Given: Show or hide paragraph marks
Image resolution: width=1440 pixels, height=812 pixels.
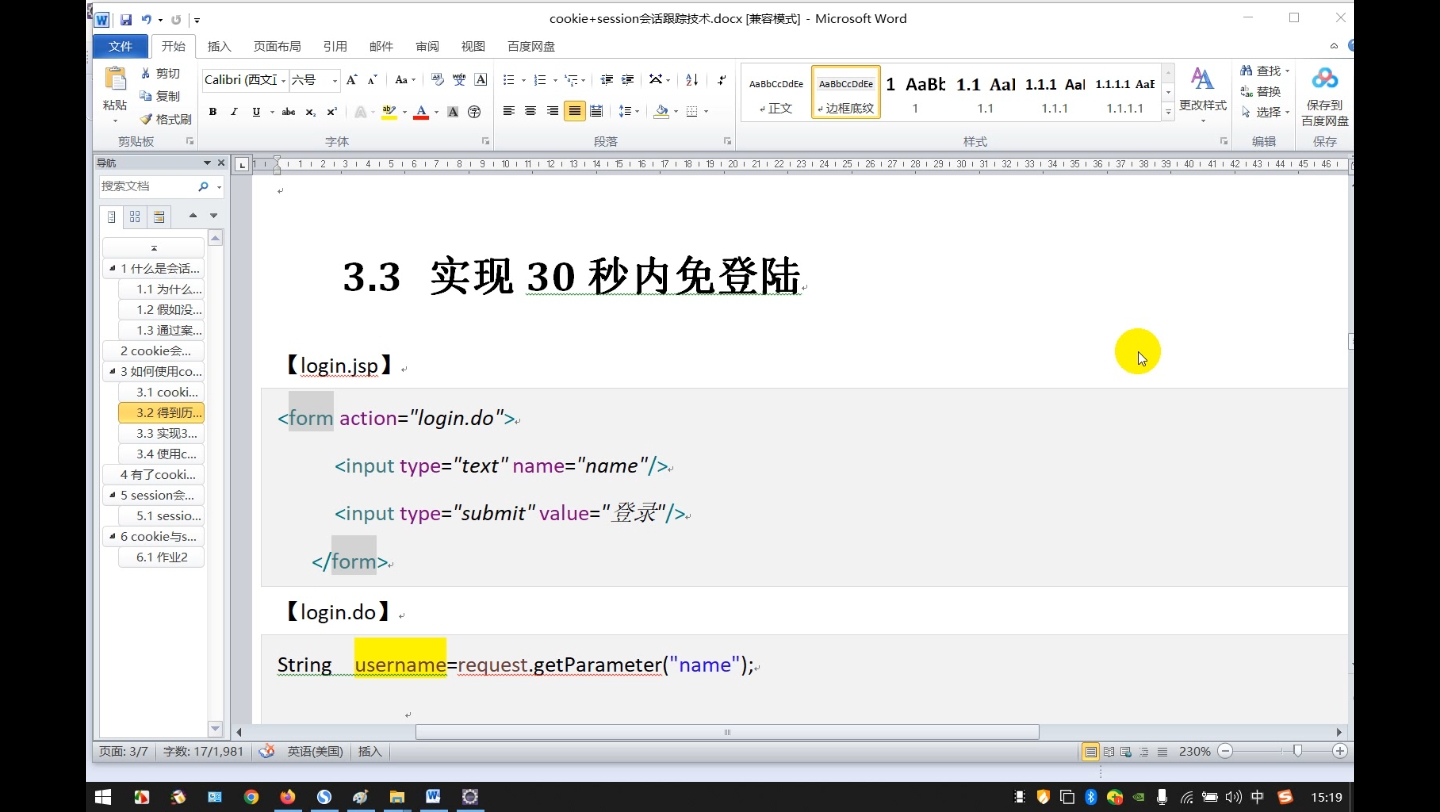Looking at the screenshot, I should 722,80.
